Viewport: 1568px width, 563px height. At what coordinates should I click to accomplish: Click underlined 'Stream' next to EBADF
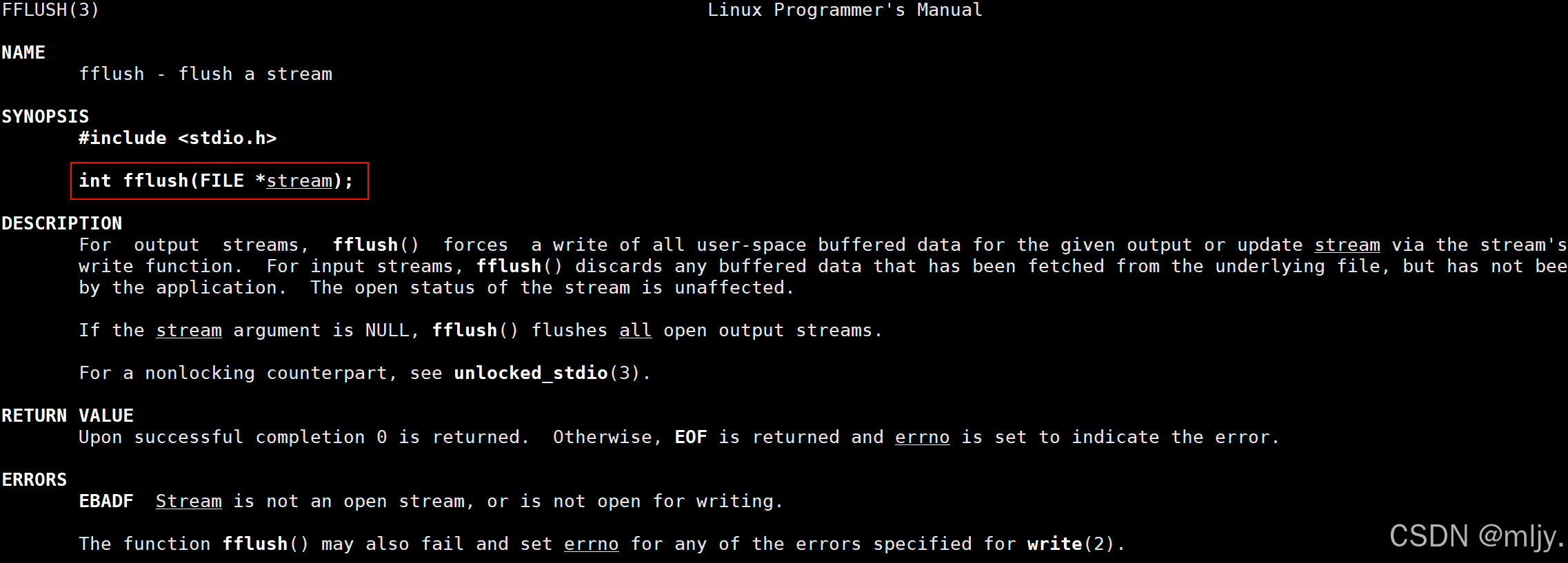click(189, 502)
